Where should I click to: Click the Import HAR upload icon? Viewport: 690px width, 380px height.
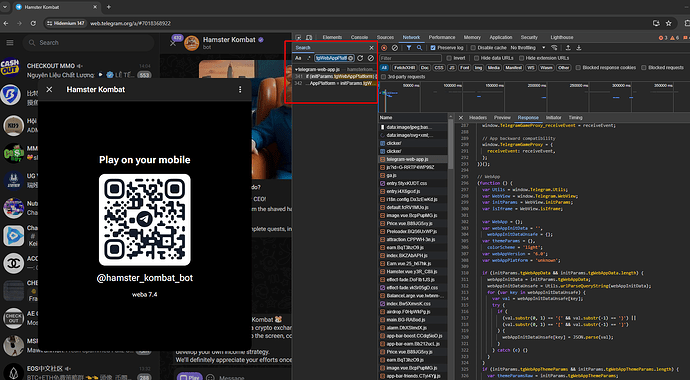tap(568, 48)
